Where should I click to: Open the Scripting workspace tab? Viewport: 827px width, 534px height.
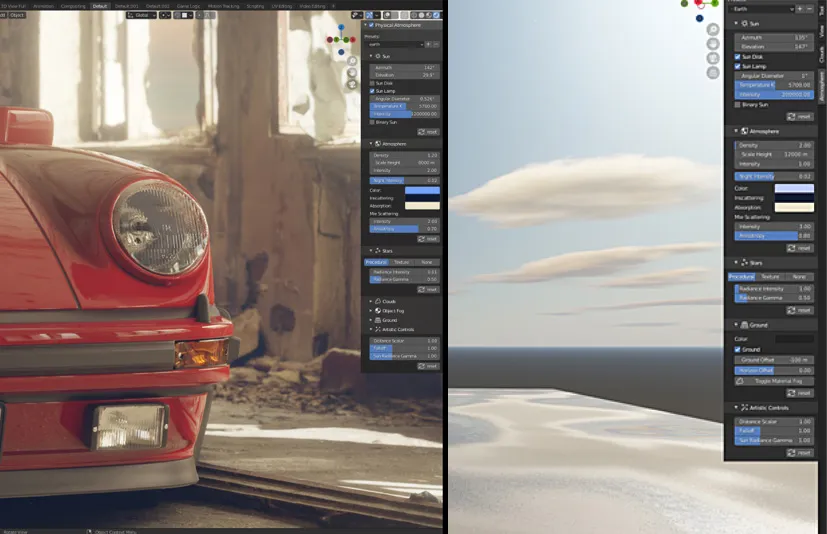point(255,6)
